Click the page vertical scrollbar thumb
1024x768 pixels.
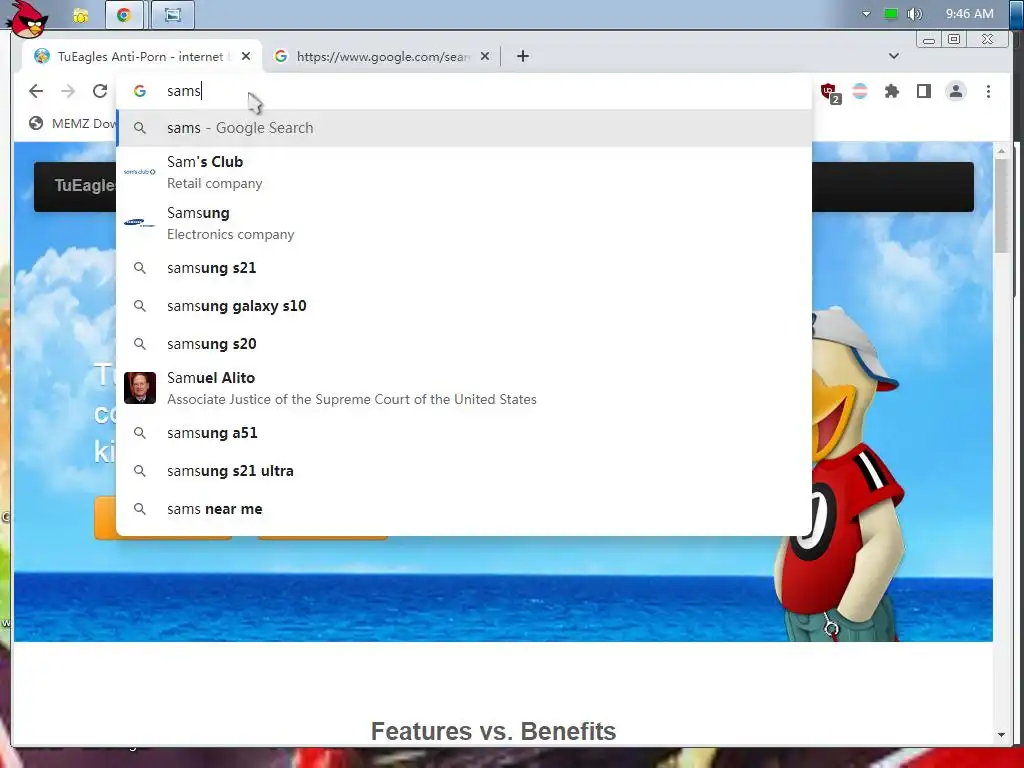1001,205
